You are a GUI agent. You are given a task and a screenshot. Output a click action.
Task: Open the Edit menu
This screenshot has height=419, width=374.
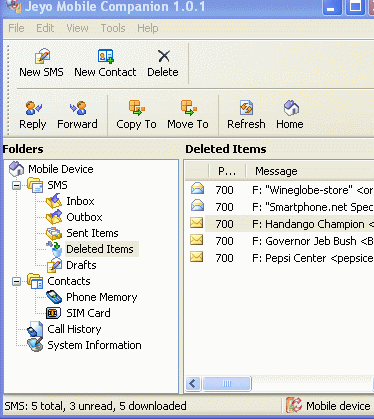pyautogui.click(x=45, y=28)
